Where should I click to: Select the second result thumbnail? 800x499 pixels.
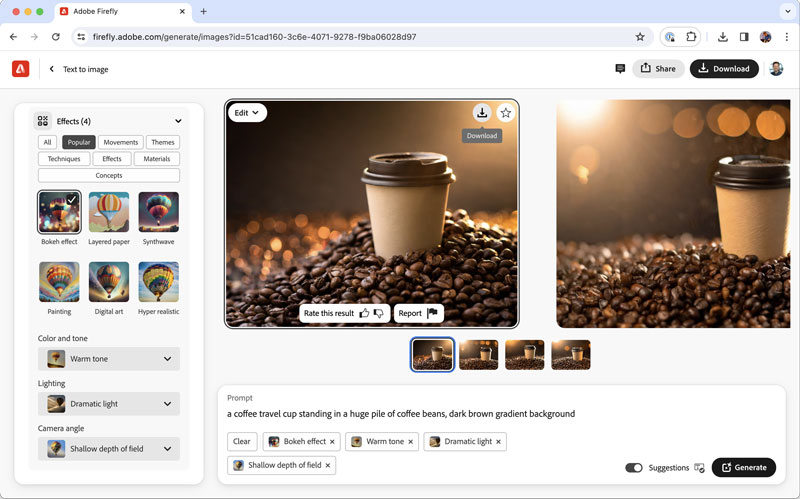[x=479, y=355]
